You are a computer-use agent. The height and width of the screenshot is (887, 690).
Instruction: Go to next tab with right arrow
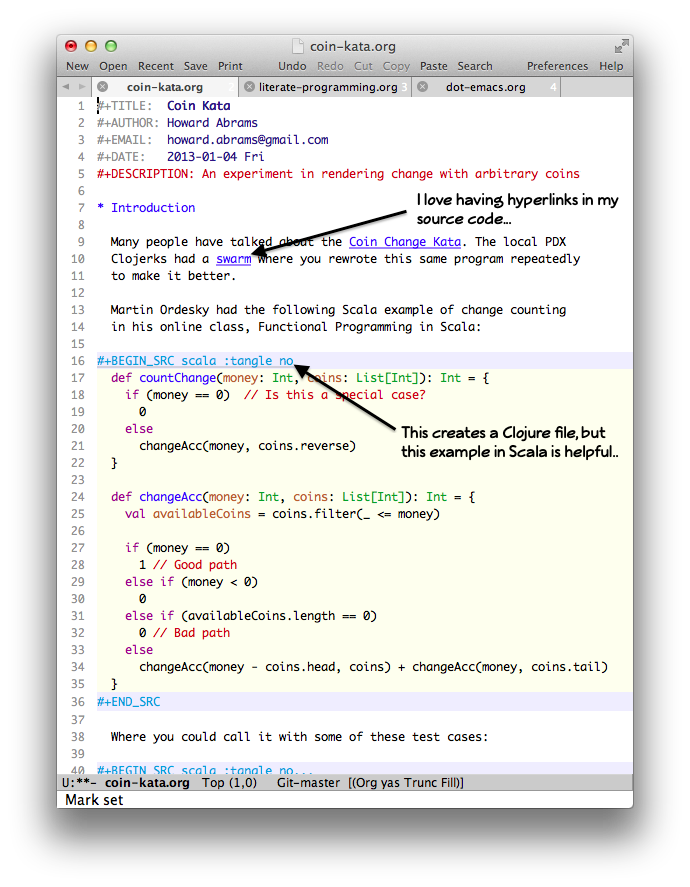[82, 87]
